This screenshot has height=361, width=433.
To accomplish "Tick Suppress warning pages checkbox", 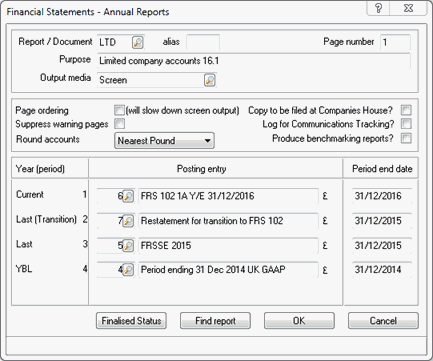I will [x=119, y=124].
